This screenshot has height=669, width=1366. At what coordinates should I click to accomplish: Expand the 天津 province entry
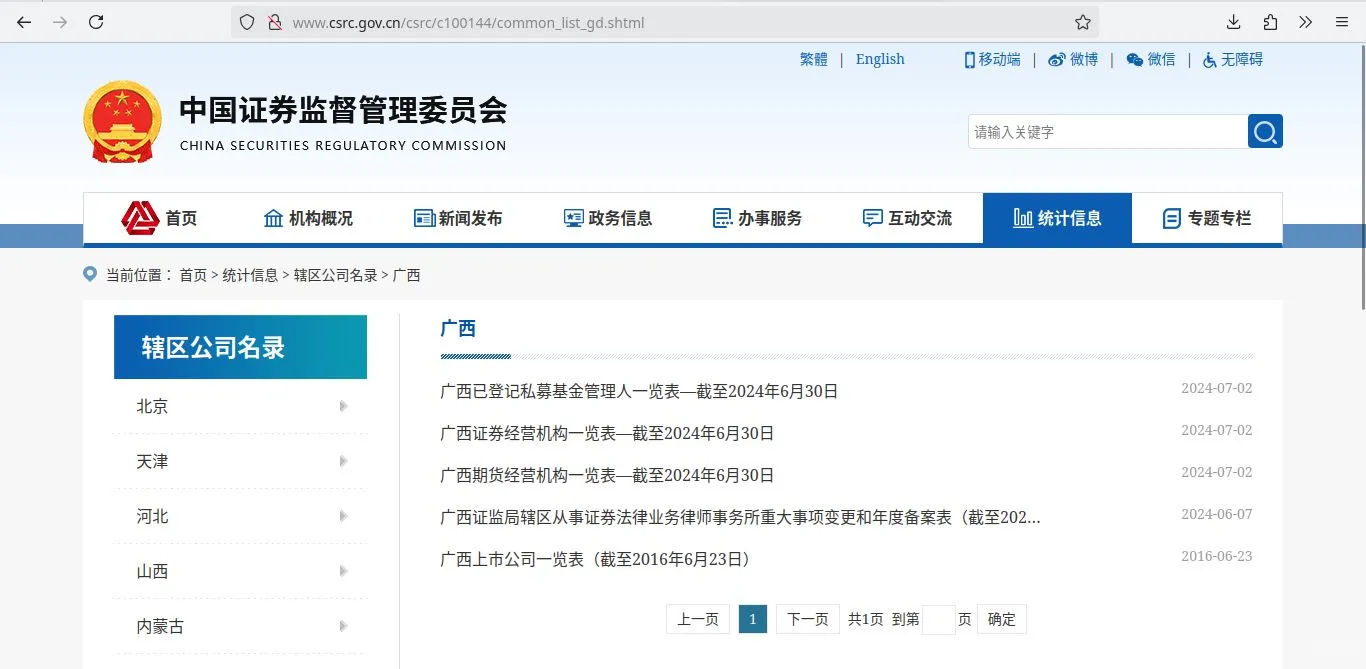[x=240, y=461]
